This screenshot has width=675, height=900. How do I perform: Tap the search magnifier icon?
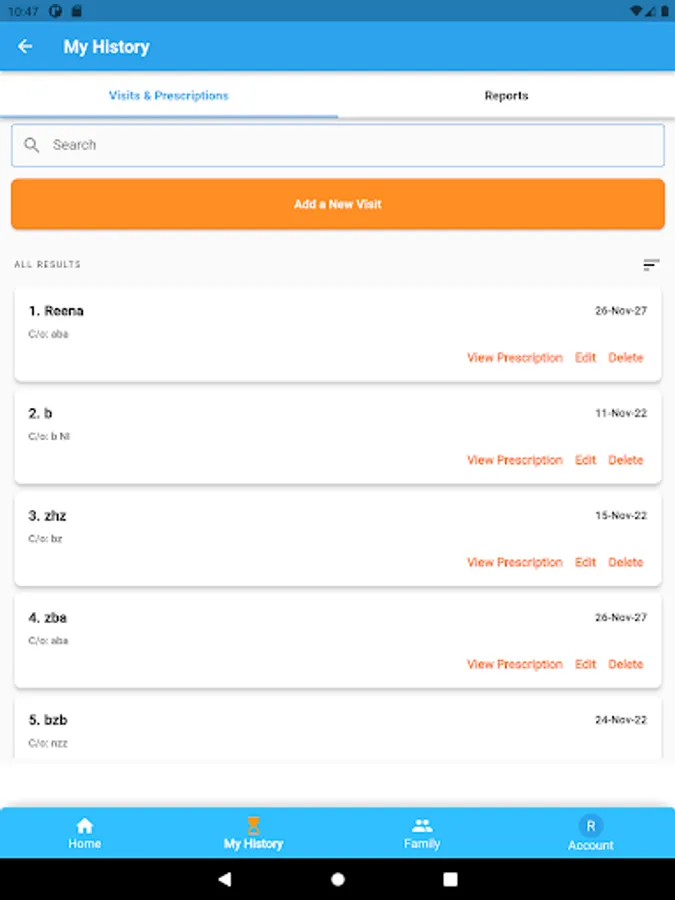point(32,145)
